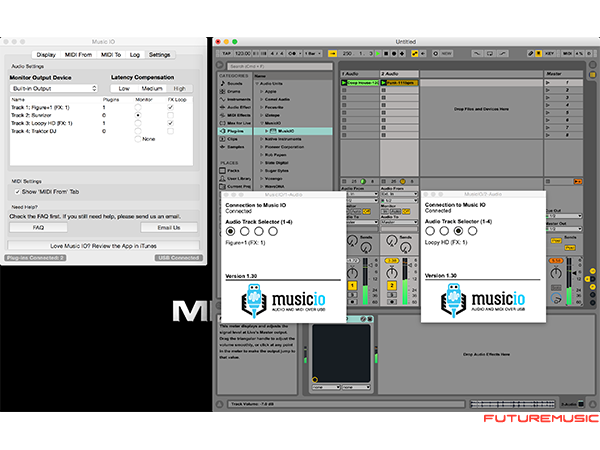
Task: Select monitor radio for Track 2 Sunrizer
Action: pyautogui.click(x=138, y=115)
